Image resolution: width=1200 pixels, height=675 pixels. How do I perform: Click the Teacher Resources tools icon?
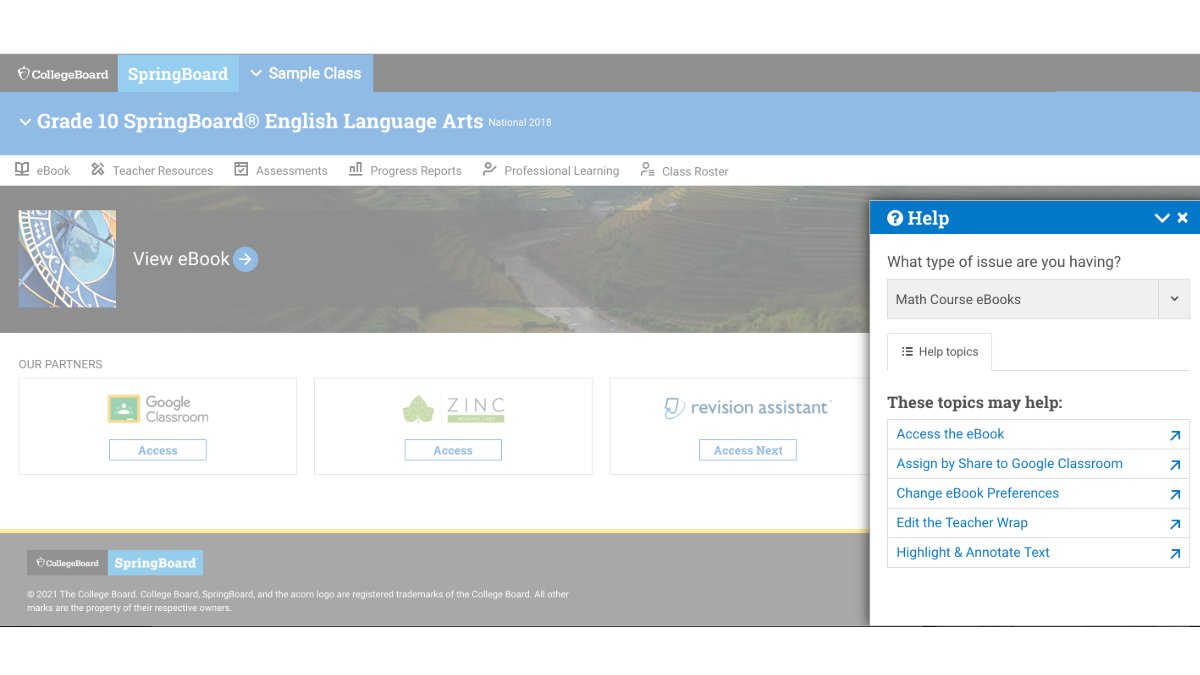point(97,169)
